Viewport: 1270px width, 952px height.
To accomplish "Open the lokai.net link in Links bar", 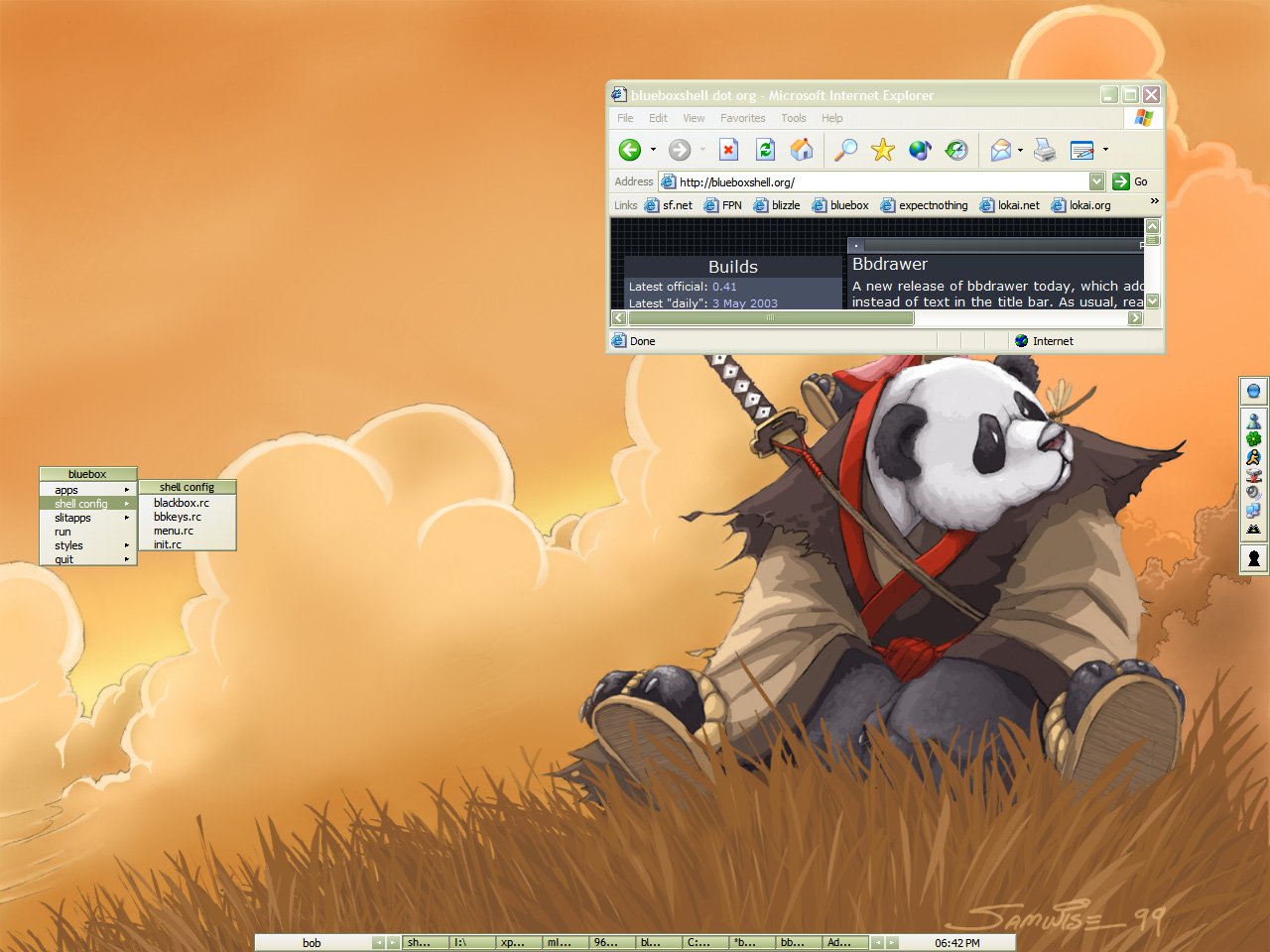I will [1010, 205].
